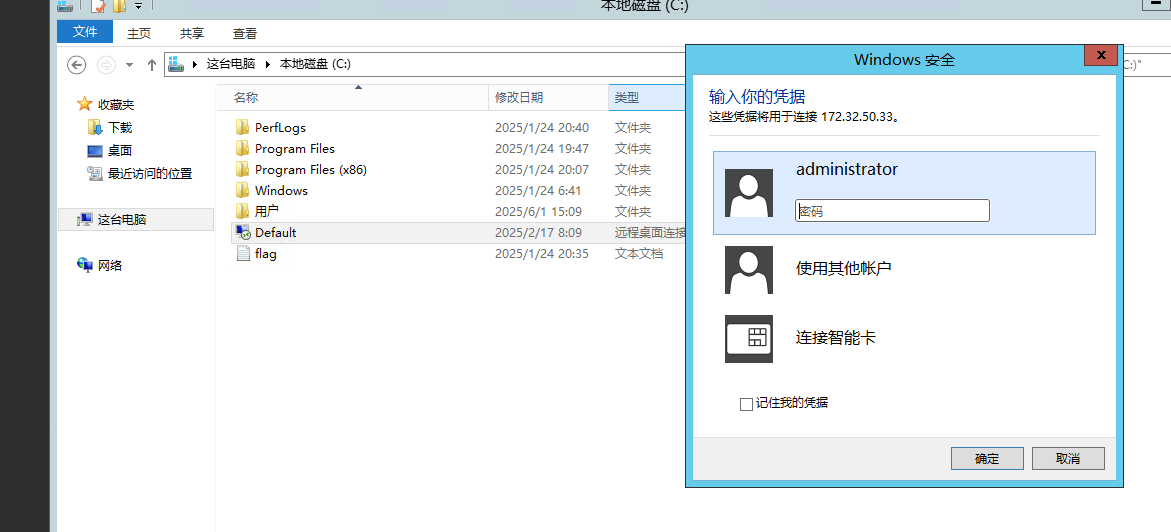Click the 网络 network icon in sidebar

[x=85, y=265]
